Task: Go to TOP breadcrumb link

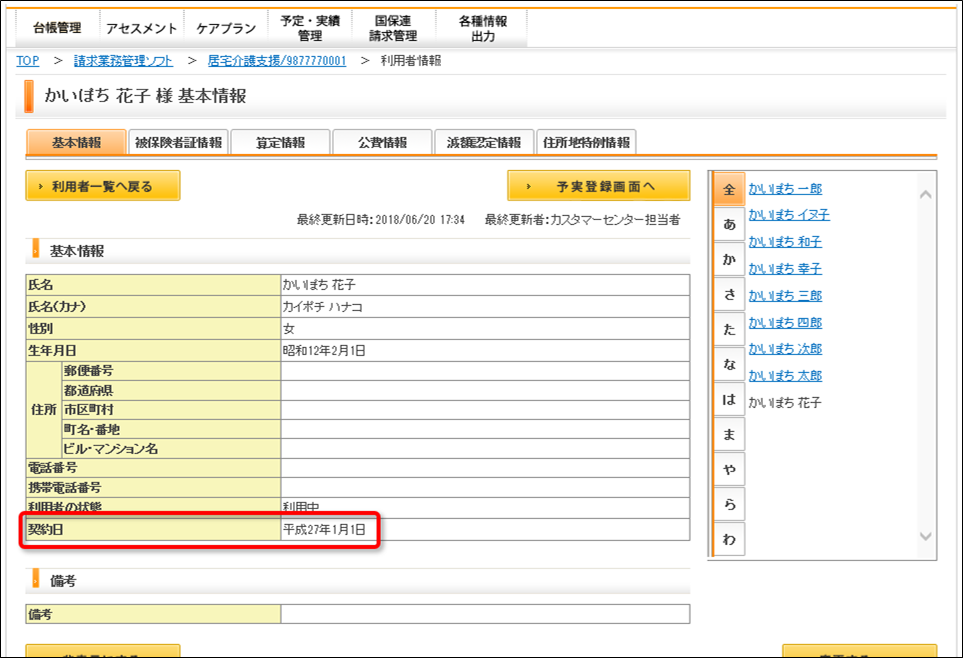Action: 28,61
